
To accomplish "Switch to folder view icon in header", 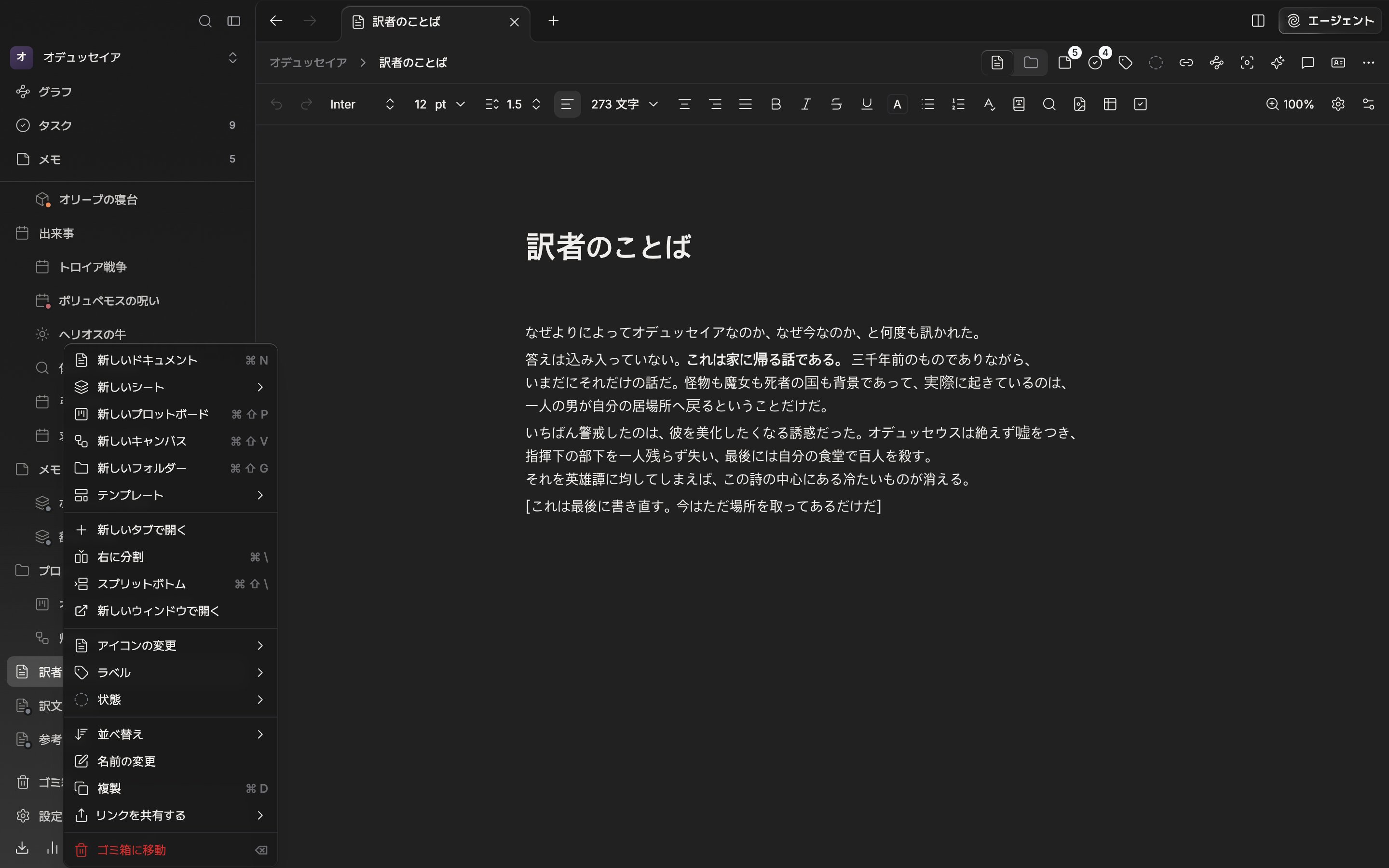I will click(1030, 63).
